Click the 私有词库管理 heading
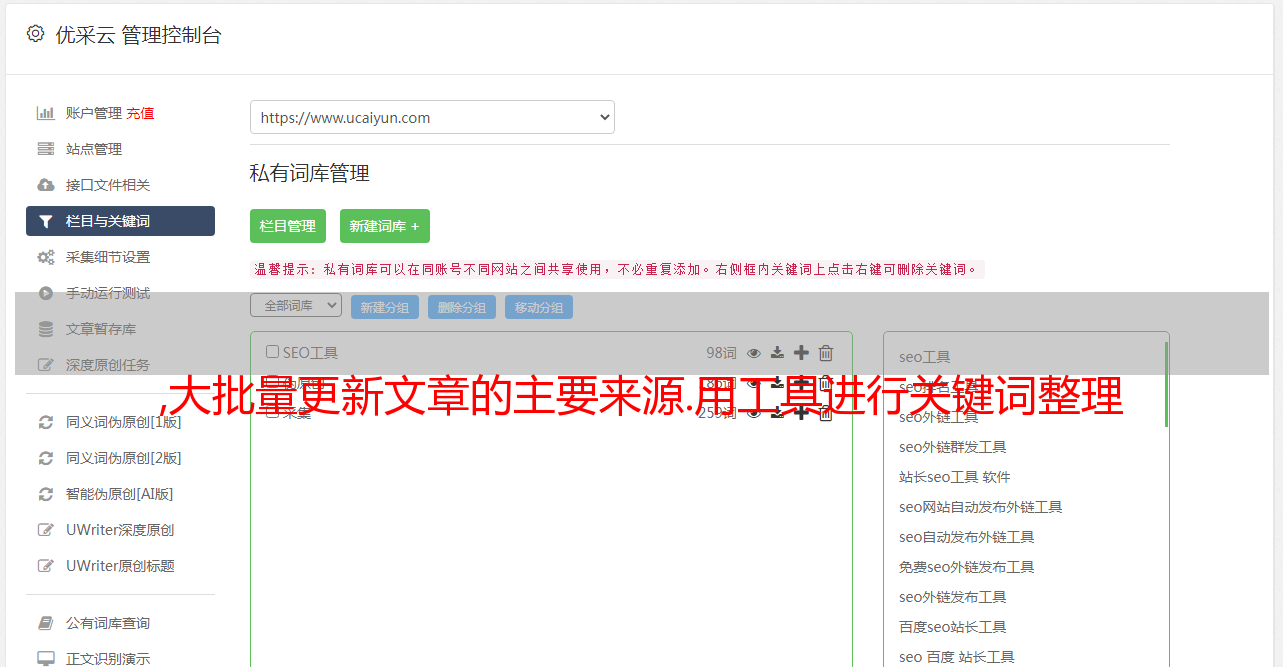 310,173
